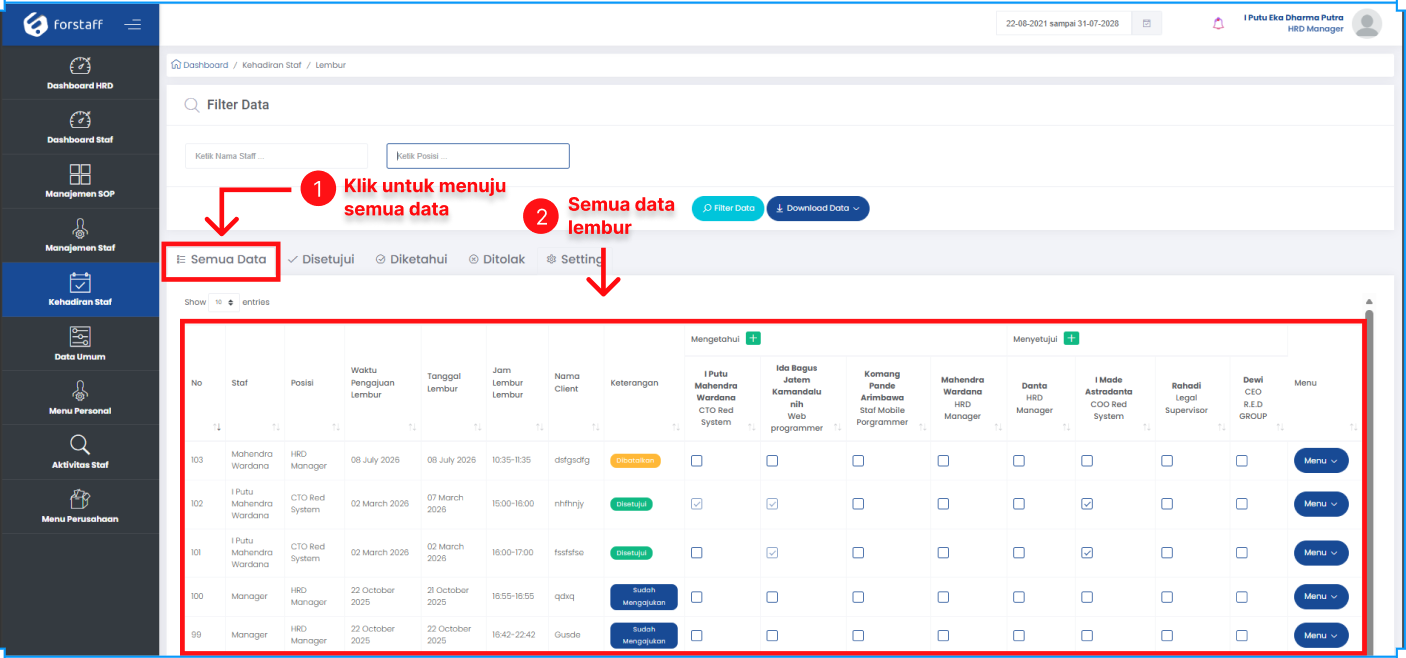
Task: Click Disetujui status badge in row 102
Action: click(631, 504)
